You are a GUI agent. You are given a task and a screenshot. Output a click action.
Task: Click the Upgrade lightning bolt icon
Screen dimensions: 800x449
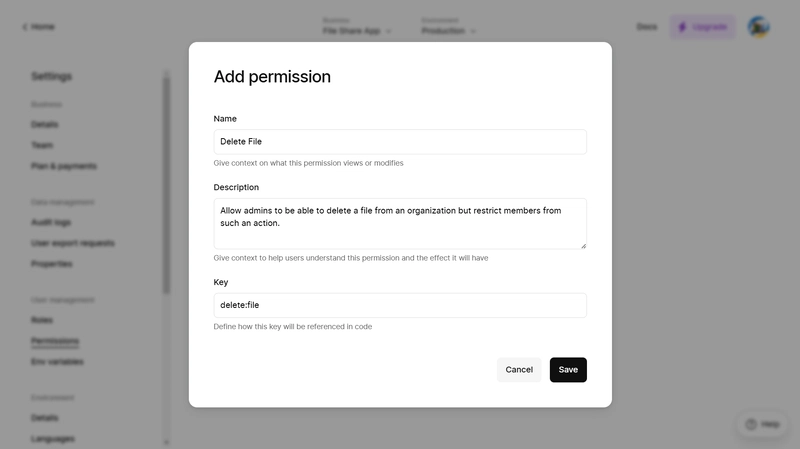[682, 27]
